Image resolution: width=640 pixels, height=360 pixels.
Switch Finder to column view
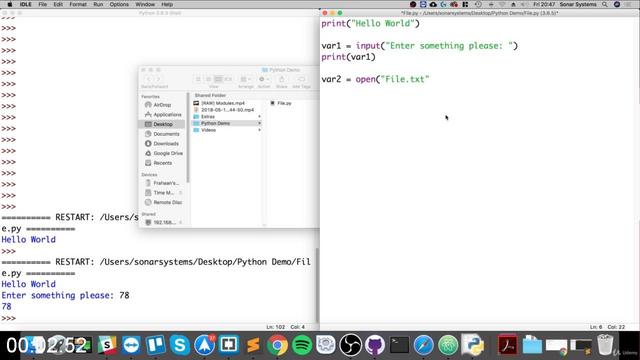(x=218, y=79)
